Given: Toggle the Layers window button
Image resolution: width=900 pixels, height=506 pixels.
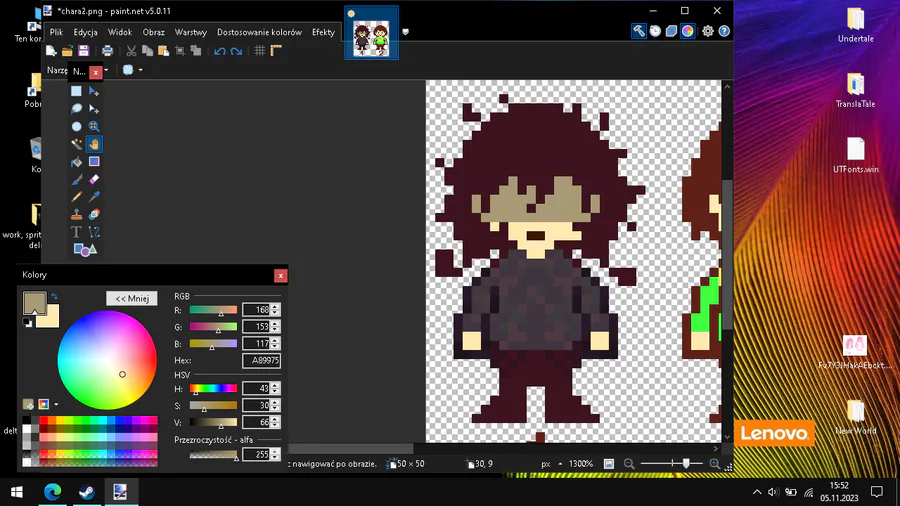Looking at the screenshot, I should (x=671, y=31).
